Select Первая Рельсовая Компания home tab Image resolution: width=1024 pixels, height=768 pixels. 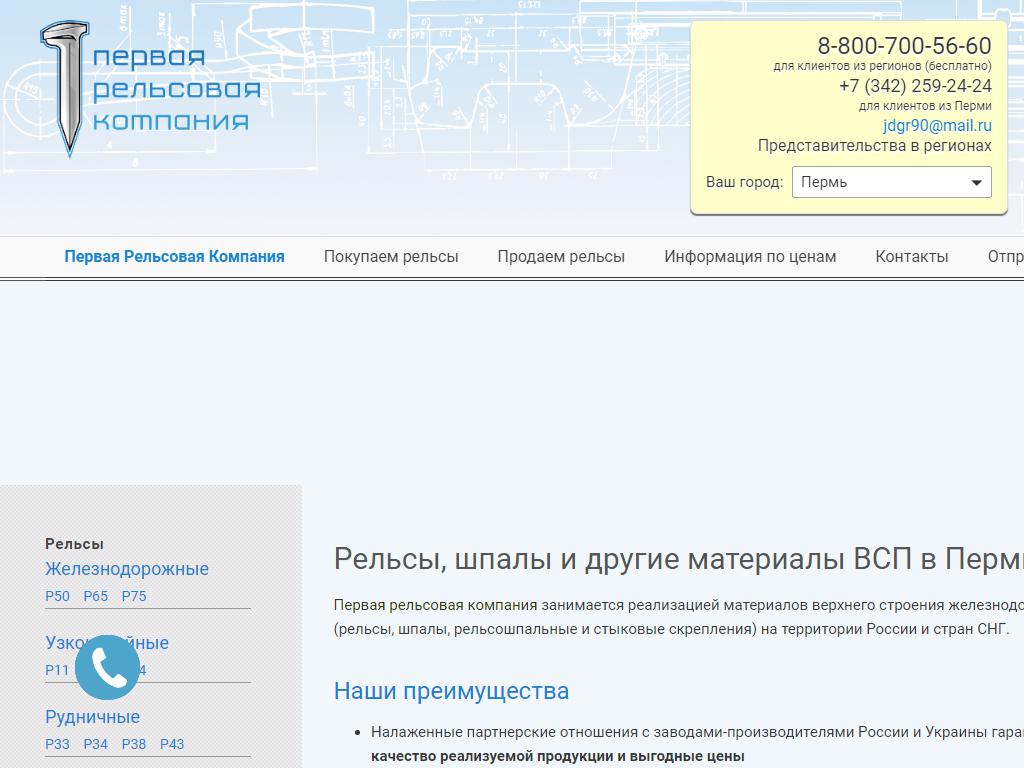pos(174,257)
